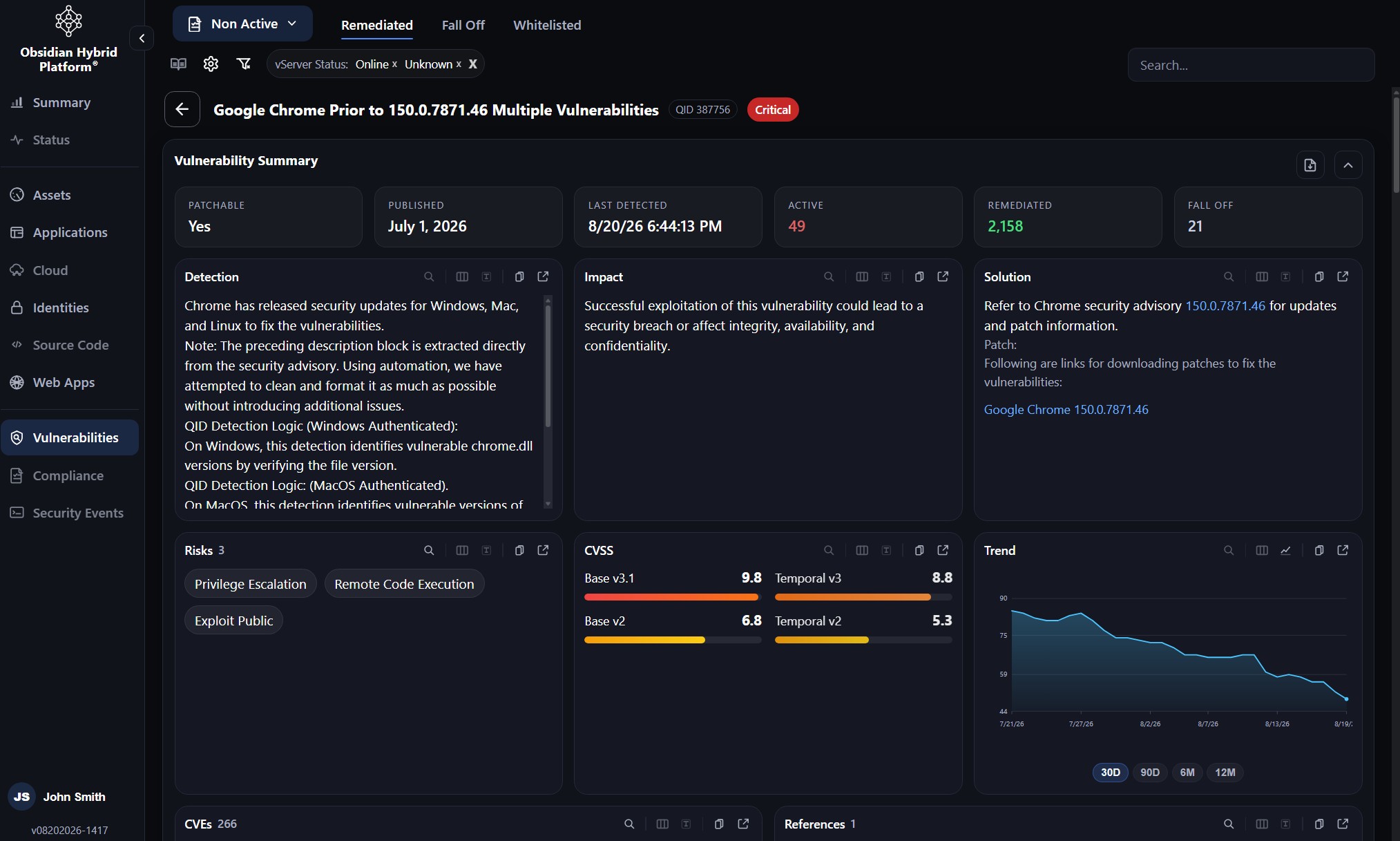1400x841 pixels.
Task: Click the Remote Code Execution risk tag
Action: point(404,584)
